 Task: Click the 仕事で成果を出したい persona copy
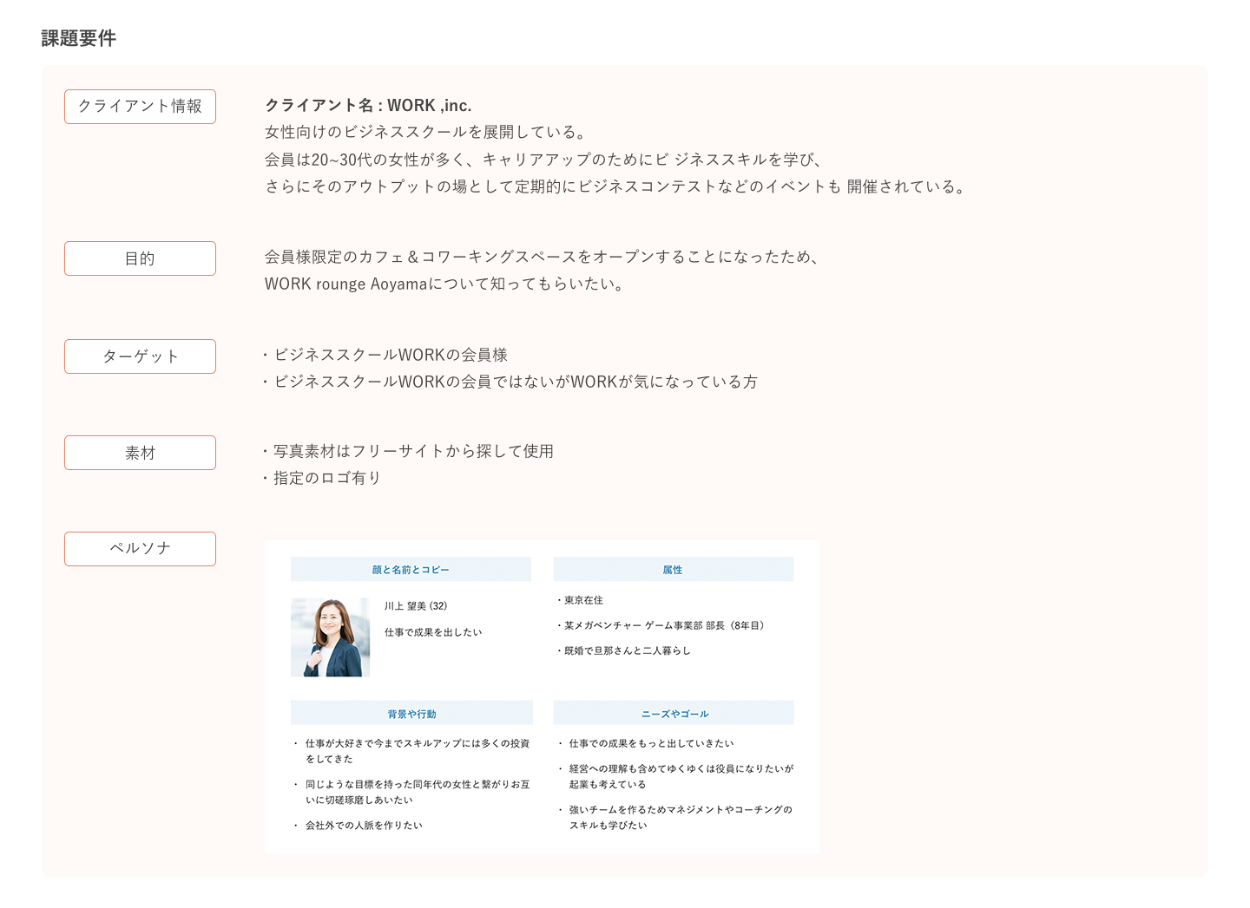[x=433, y=632]
